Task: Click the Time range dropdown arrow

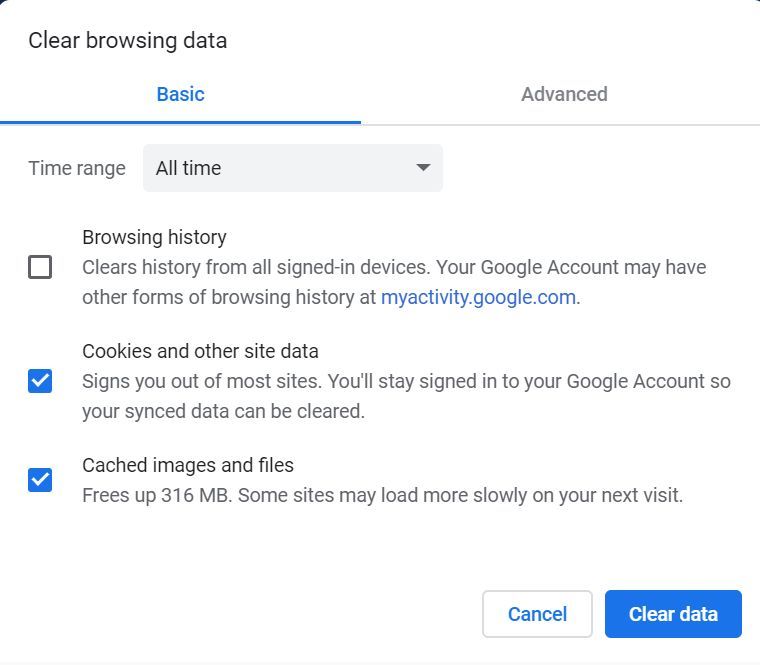Action: click(x=423, y=167)
